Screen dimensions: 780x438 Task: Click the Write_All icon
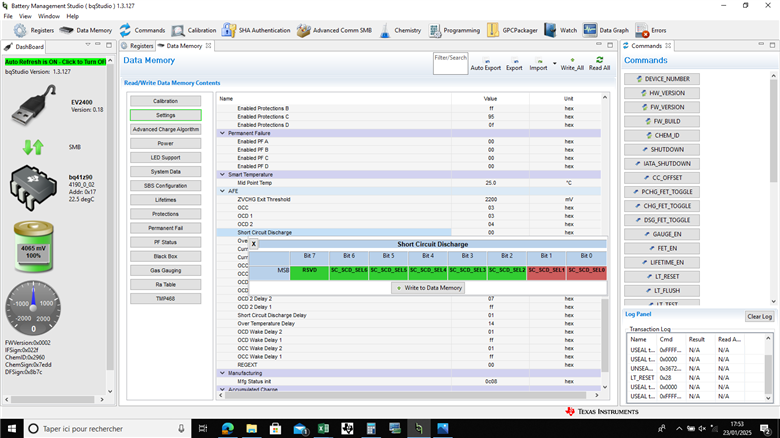click(x=572, y=60)
